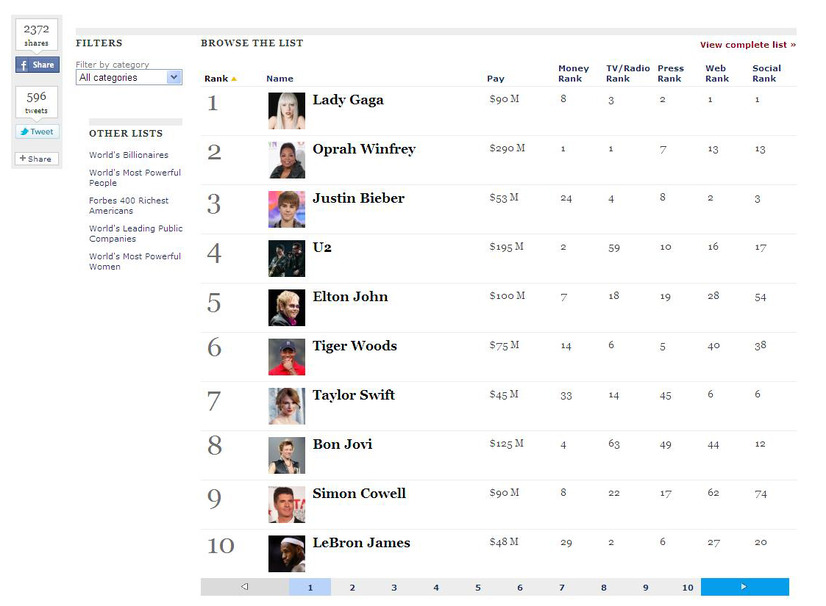Go to next page with right arrow
Screen dimensions: 826x606
(744, 587)
